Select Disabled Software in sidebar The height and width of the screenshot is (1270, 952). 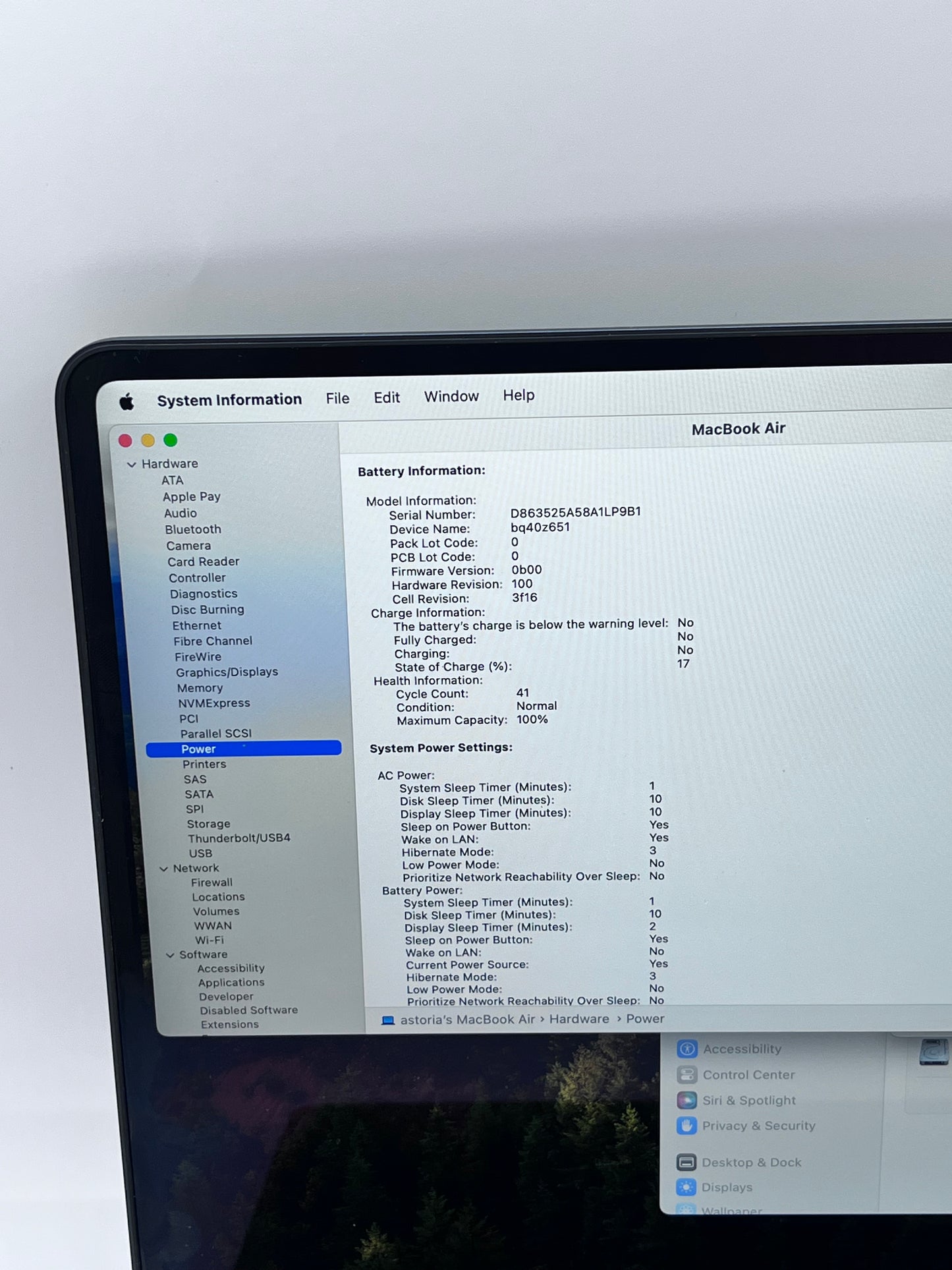249,1010
